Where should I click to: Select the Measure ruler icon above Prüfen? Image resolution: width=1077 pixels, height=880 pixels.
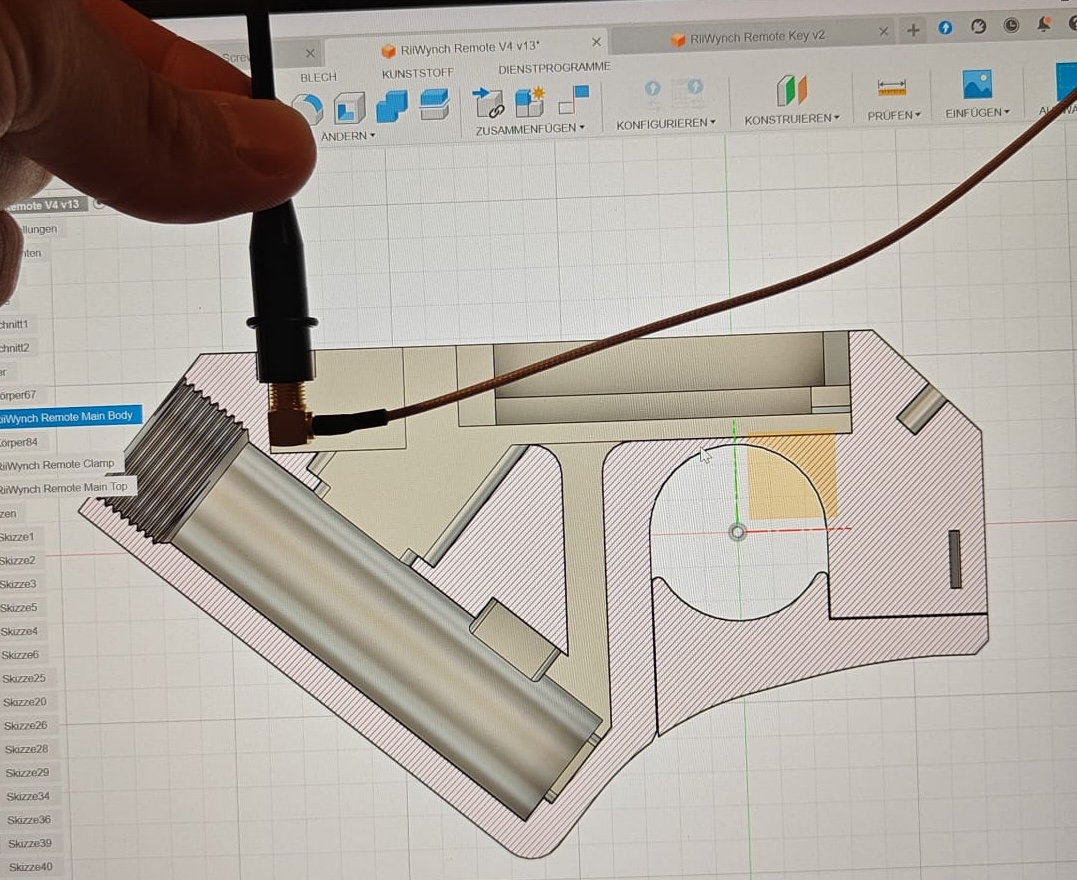pos(892,89)
